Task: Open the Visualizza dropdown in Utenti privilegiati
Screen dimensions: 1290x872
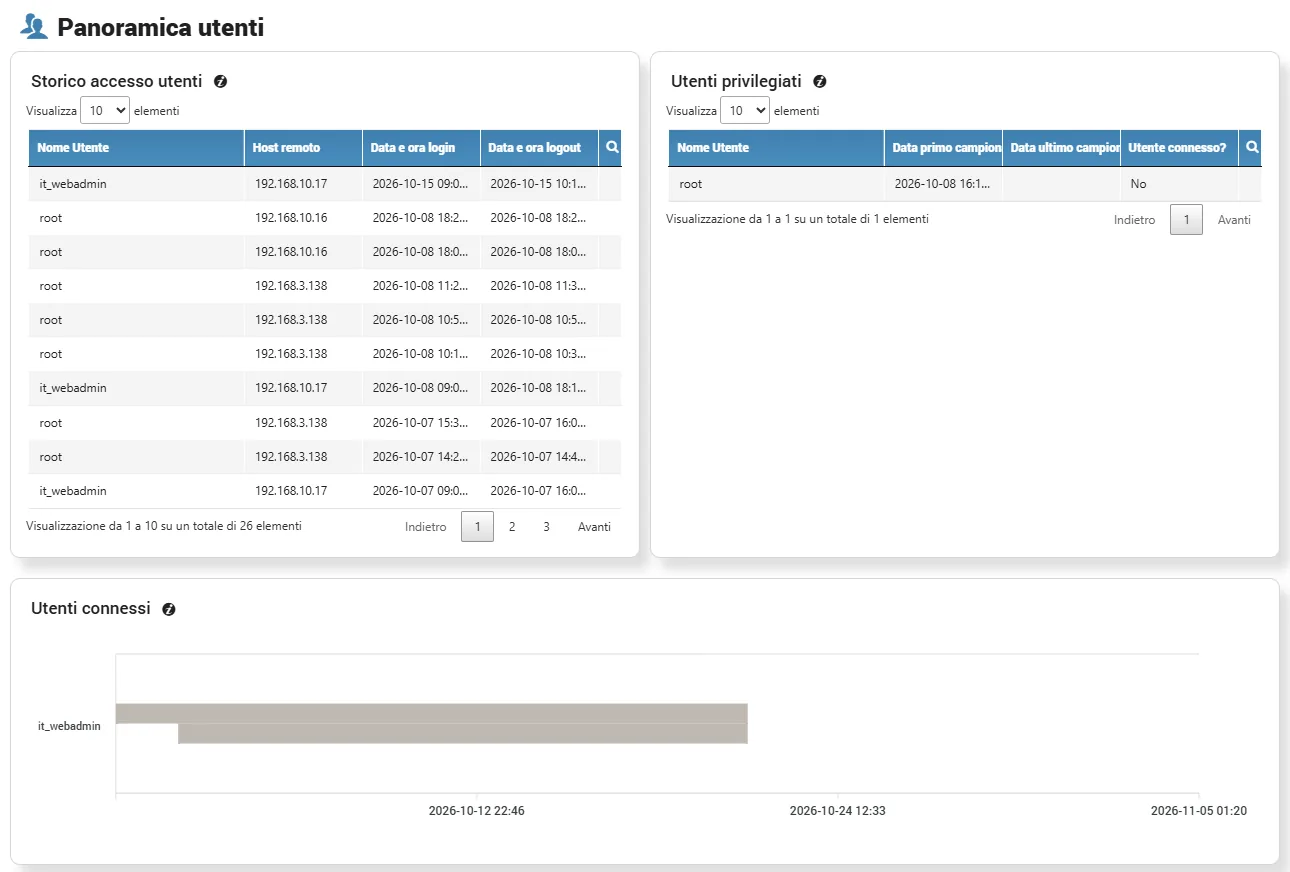Action: pos(745,111)
